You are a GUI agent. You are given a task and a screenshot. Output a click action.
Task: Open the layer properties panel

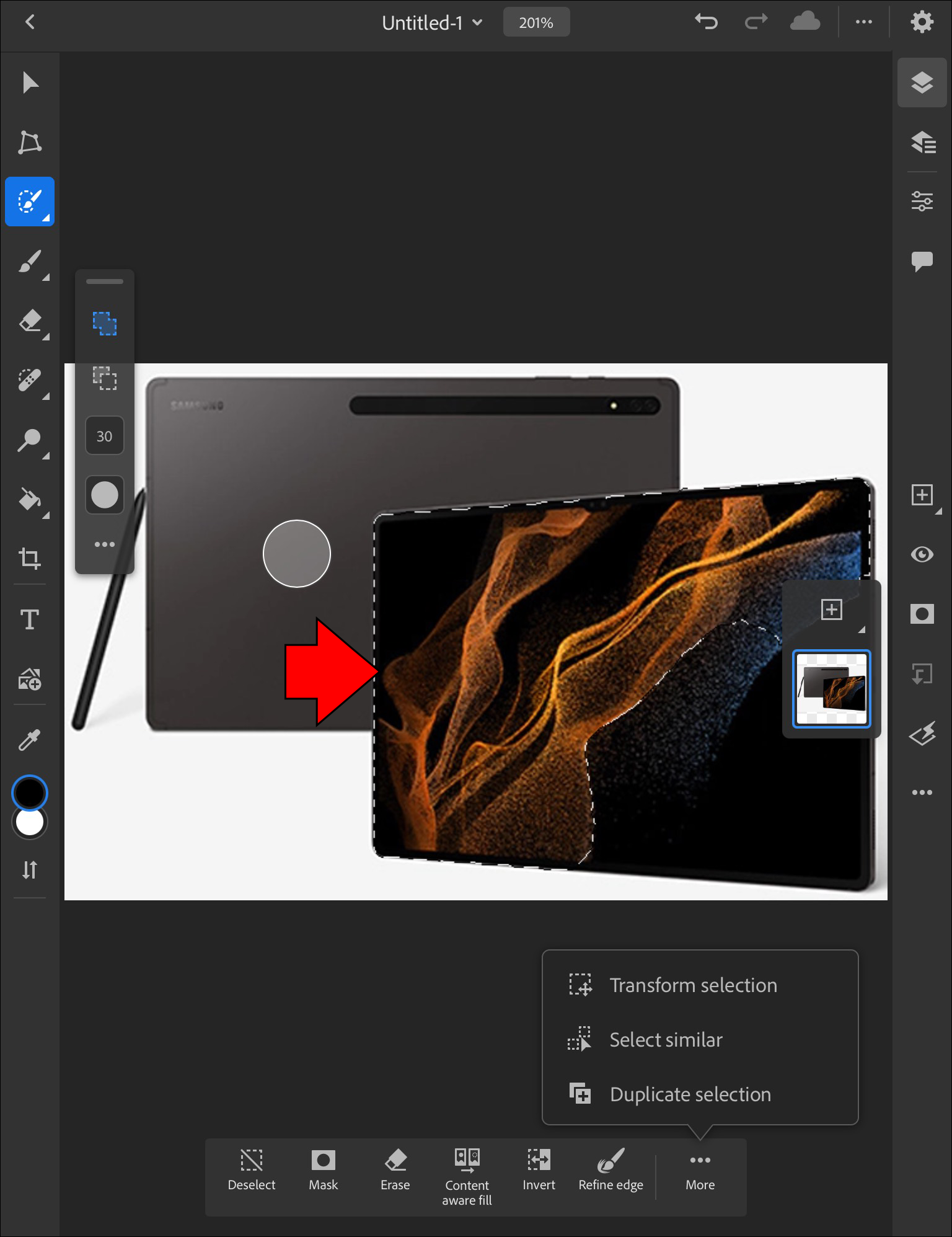coord(922,202)
